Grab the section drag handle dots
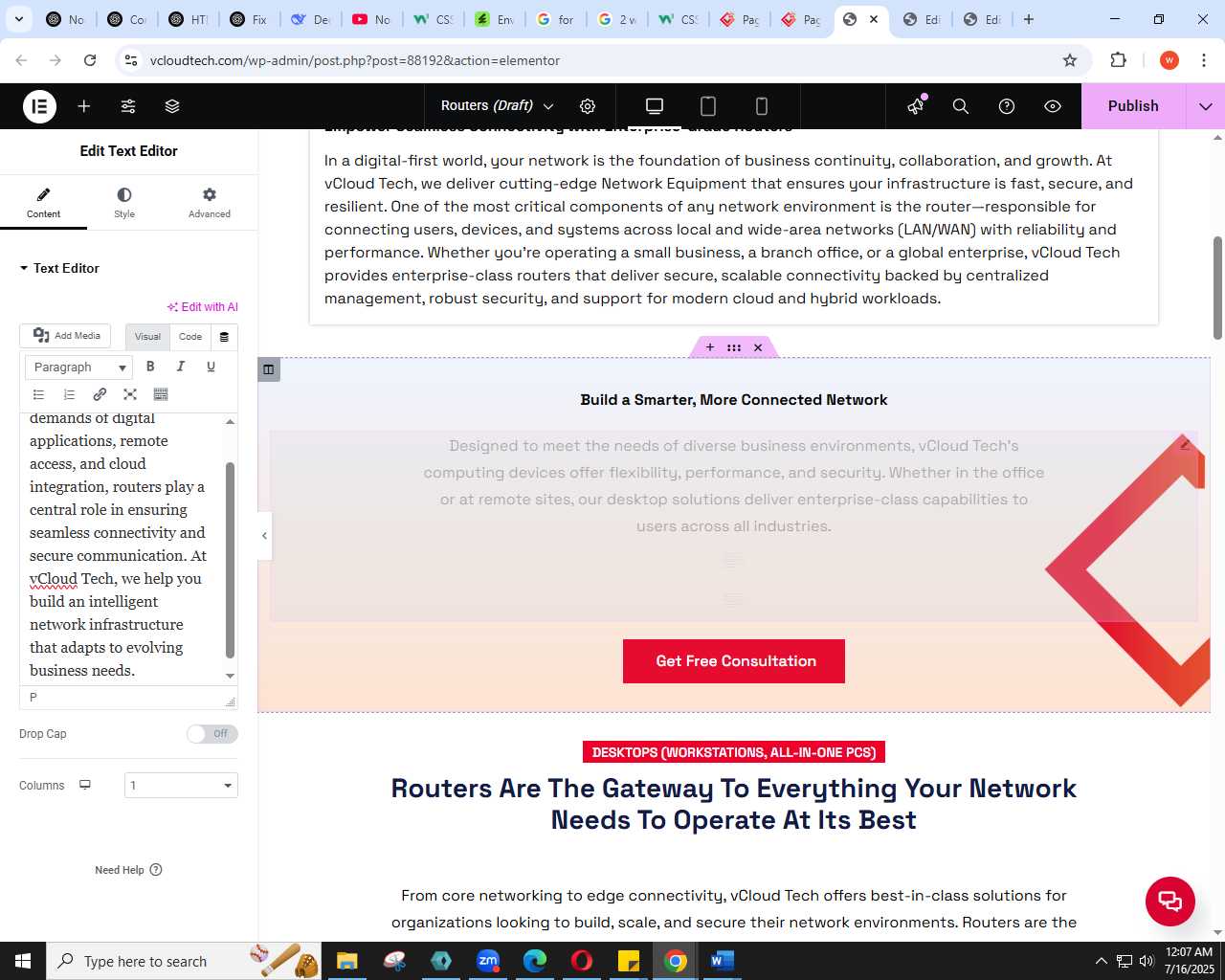1225x980 pixels. (x=734, y=347)
